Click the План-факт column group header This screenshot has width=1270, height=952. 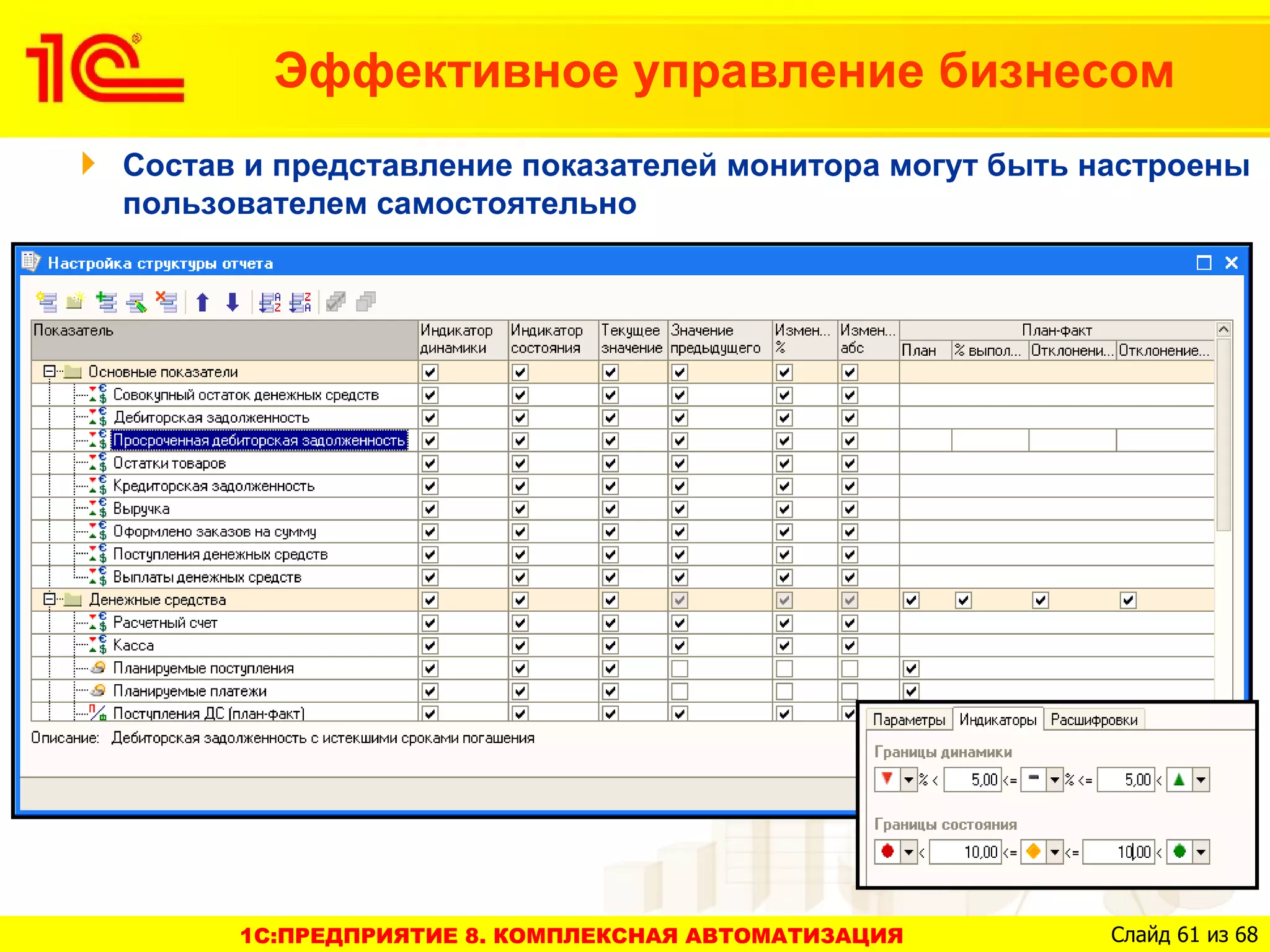click(1057, 330)
